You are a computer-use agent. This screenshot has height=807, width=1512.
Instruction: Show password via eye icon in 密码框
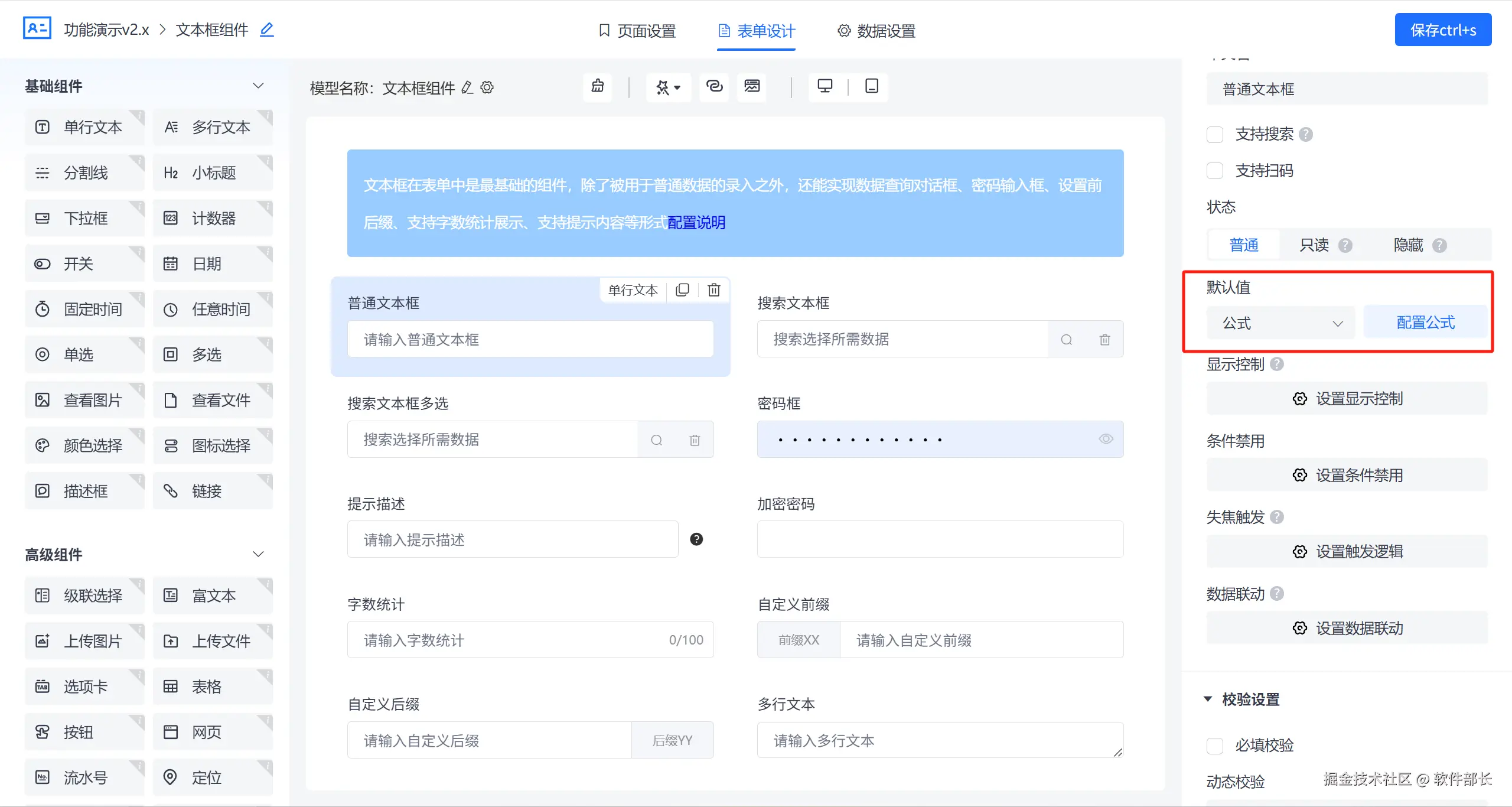point(1106,439)
